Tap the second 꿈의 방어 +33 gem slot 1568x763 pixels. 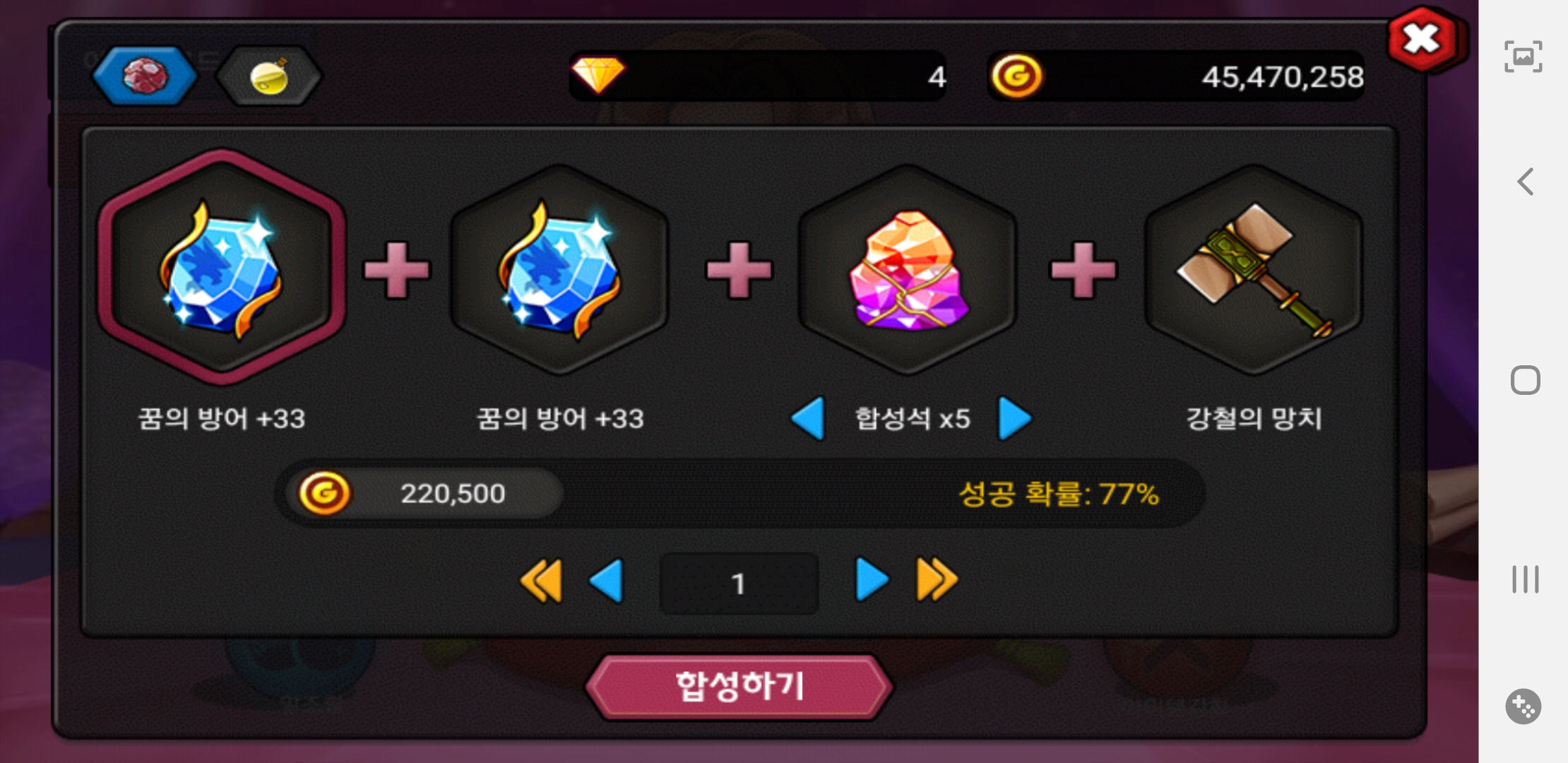(x=559, y=269)
